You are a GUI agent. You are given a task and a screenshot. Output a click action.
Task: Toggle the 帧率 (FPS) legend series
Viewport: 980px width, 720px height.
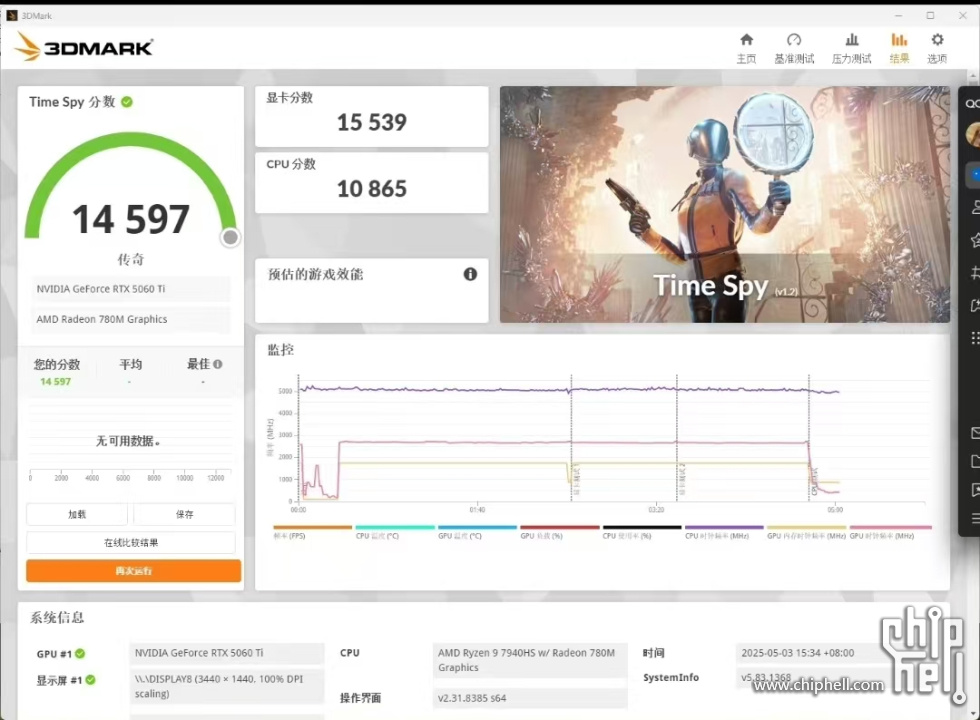pos(312,532)
